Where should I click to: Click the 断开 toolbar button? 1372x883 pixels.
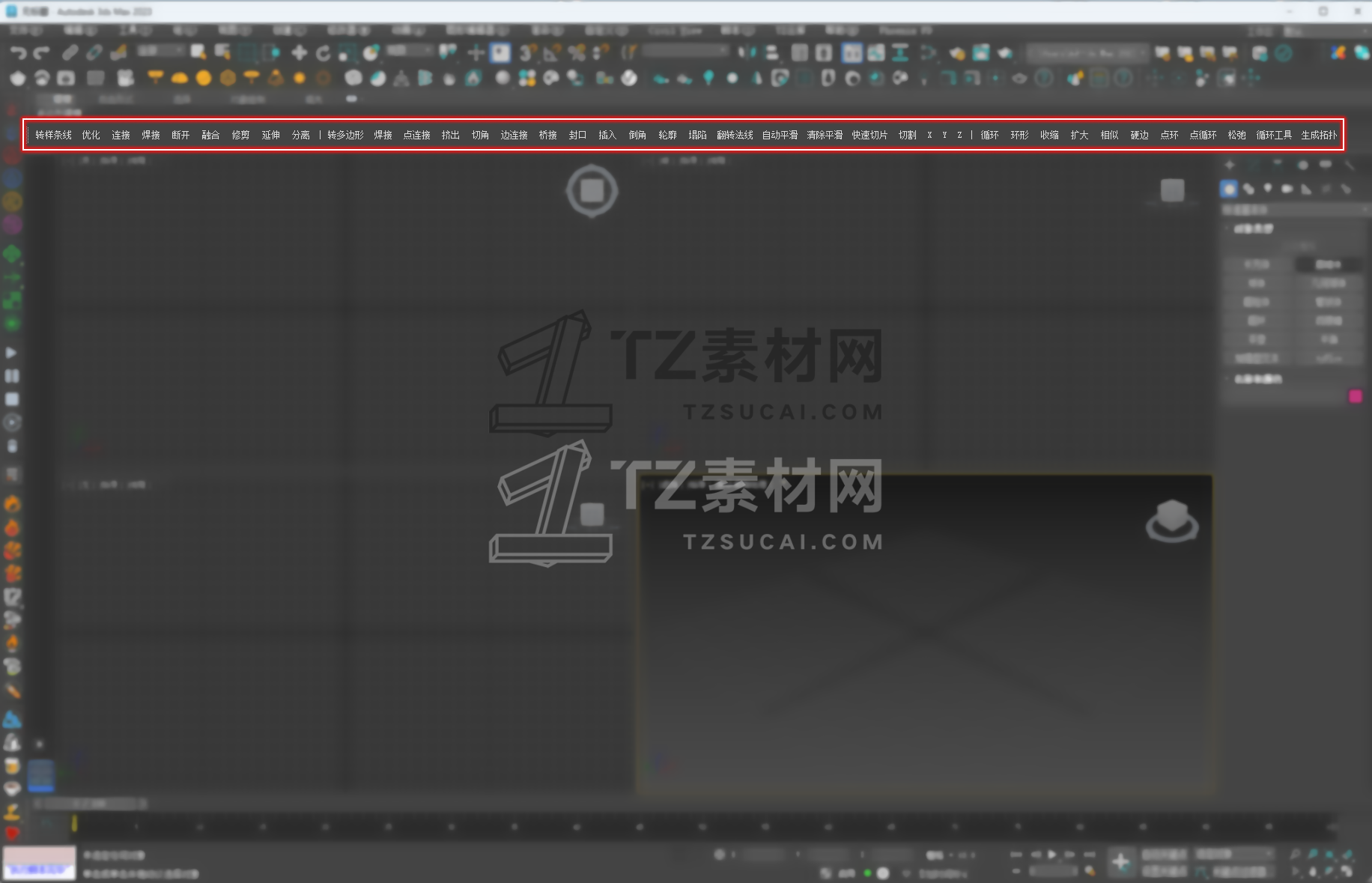tap(181, 136)
